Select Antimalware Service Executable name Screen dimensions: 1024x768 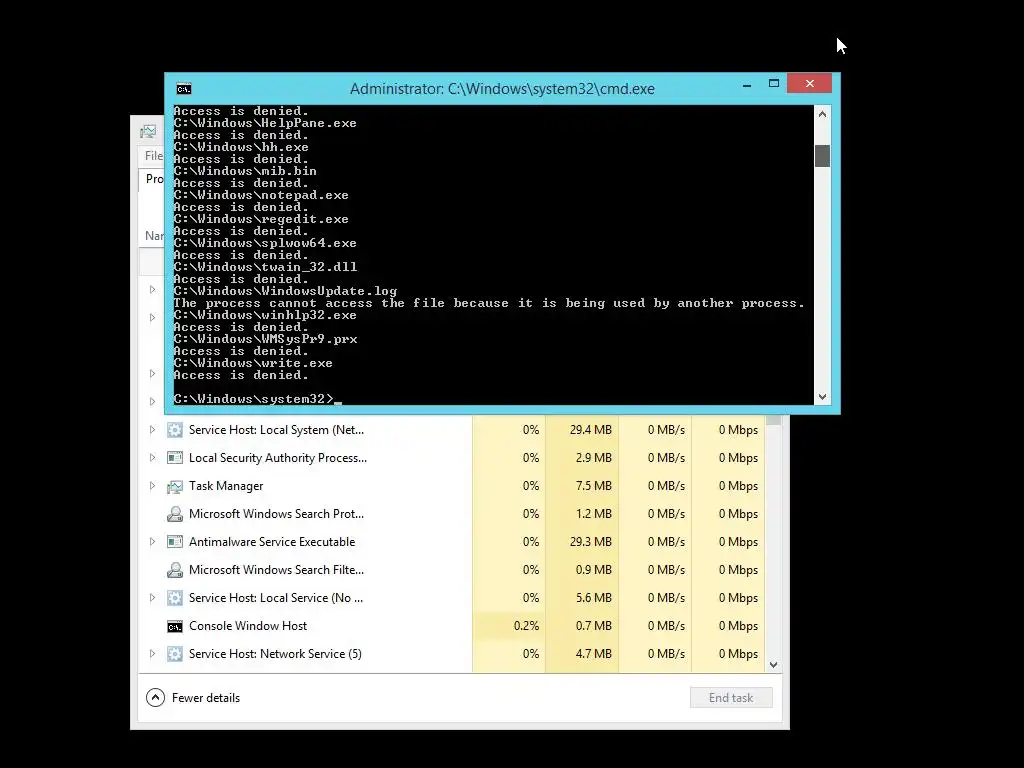272,542
